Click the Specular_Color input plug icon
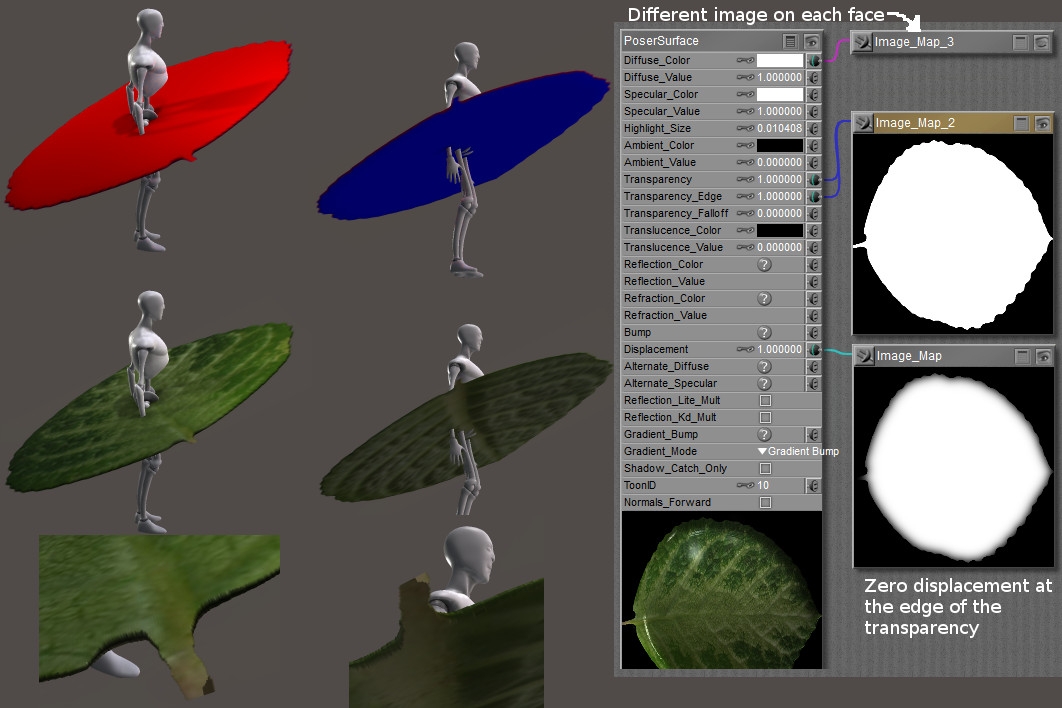The height and width of the screenshot is (708, 1062). point(814,94)
